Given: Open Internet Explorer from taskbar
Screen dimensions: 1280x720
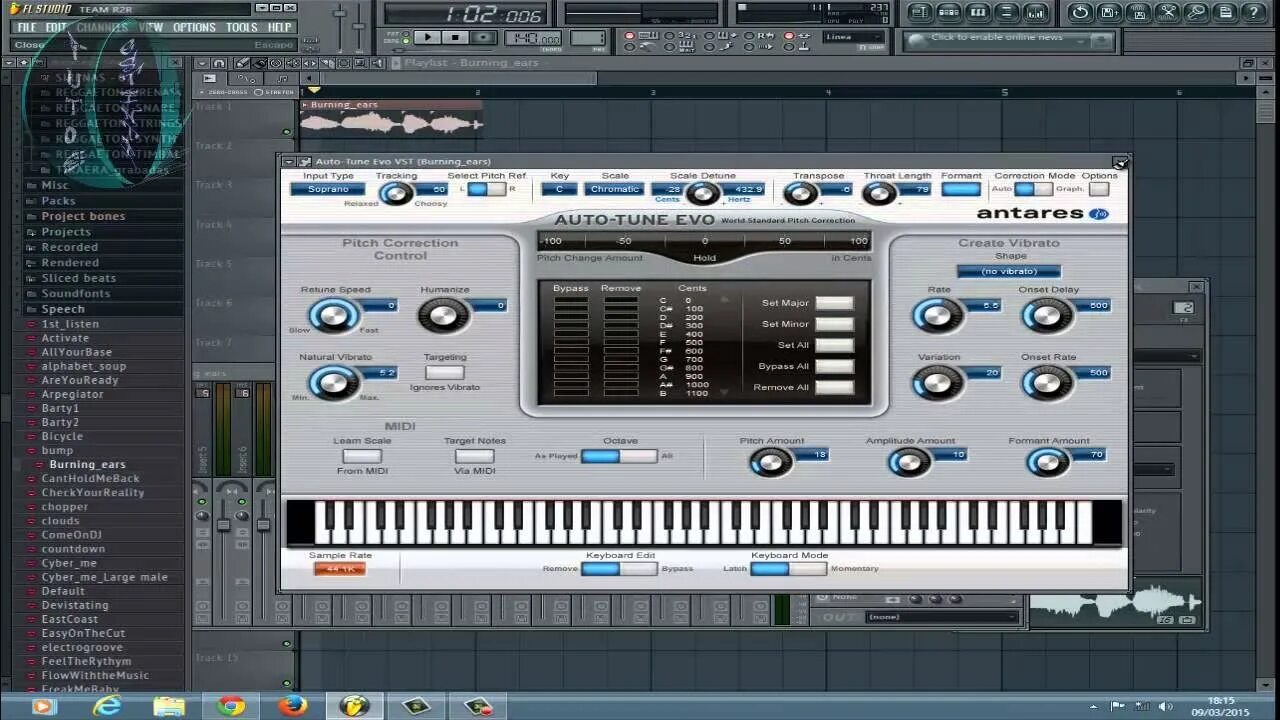Looking at the screenshot, I should 106,706.
